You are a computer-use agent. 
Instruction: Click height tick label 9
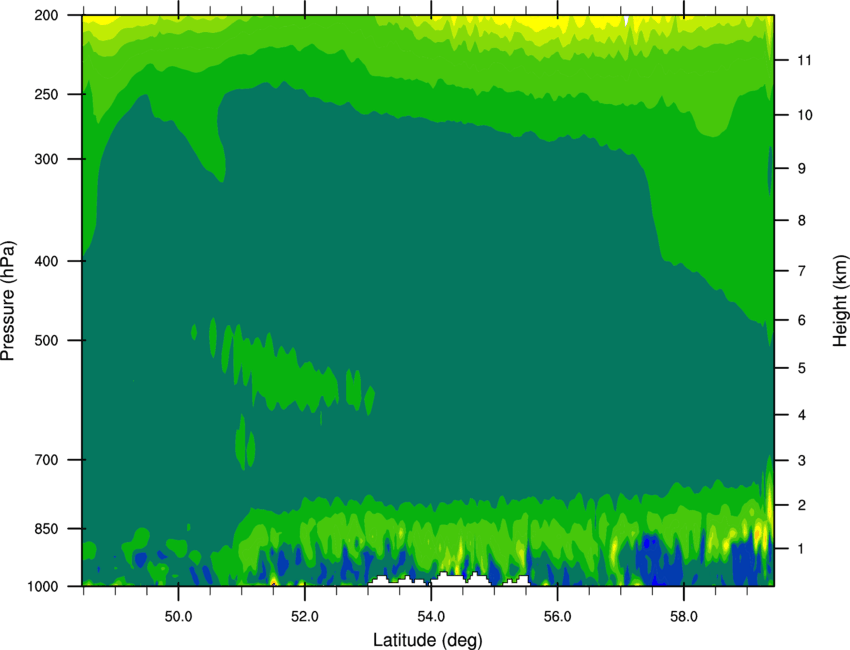click(802, 169)
